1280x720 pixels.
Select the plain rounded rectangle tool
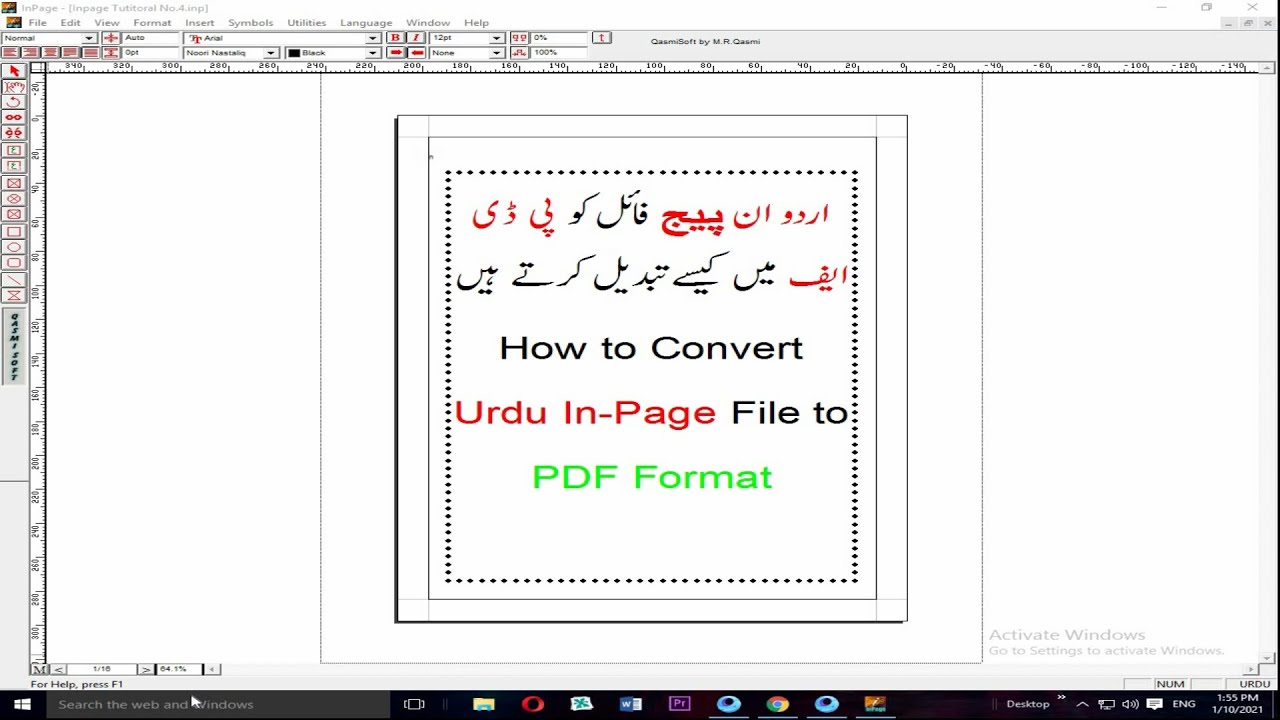coord(14,262)
